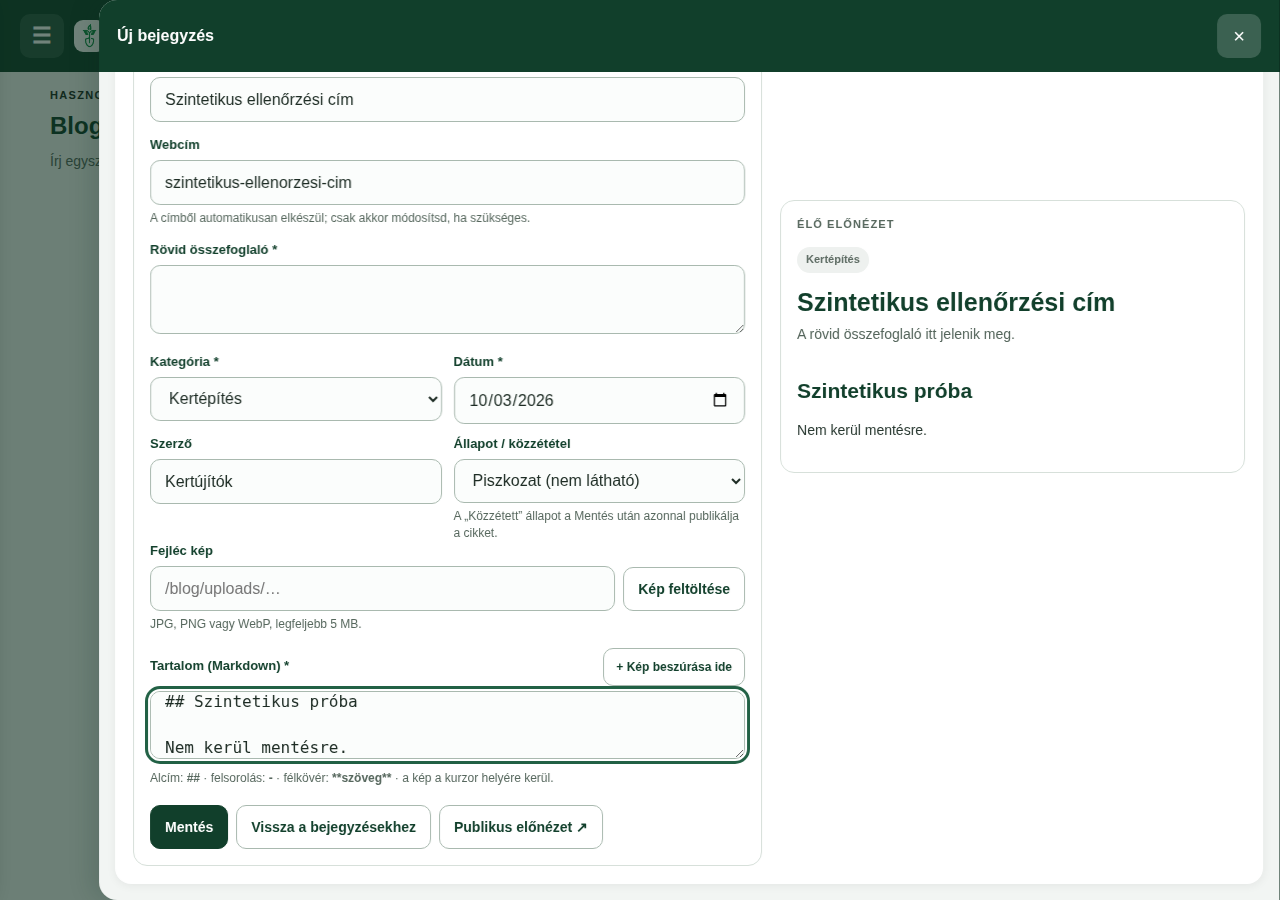
Task: Click the Szerző field Kertújítók
Action: tap(296, 481)
